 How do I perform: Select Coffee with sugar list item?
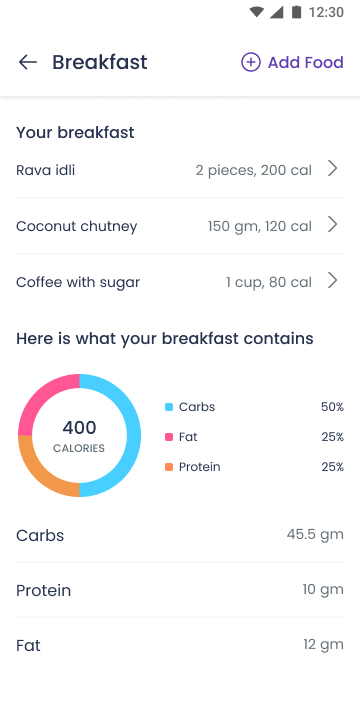coord(180,282)
